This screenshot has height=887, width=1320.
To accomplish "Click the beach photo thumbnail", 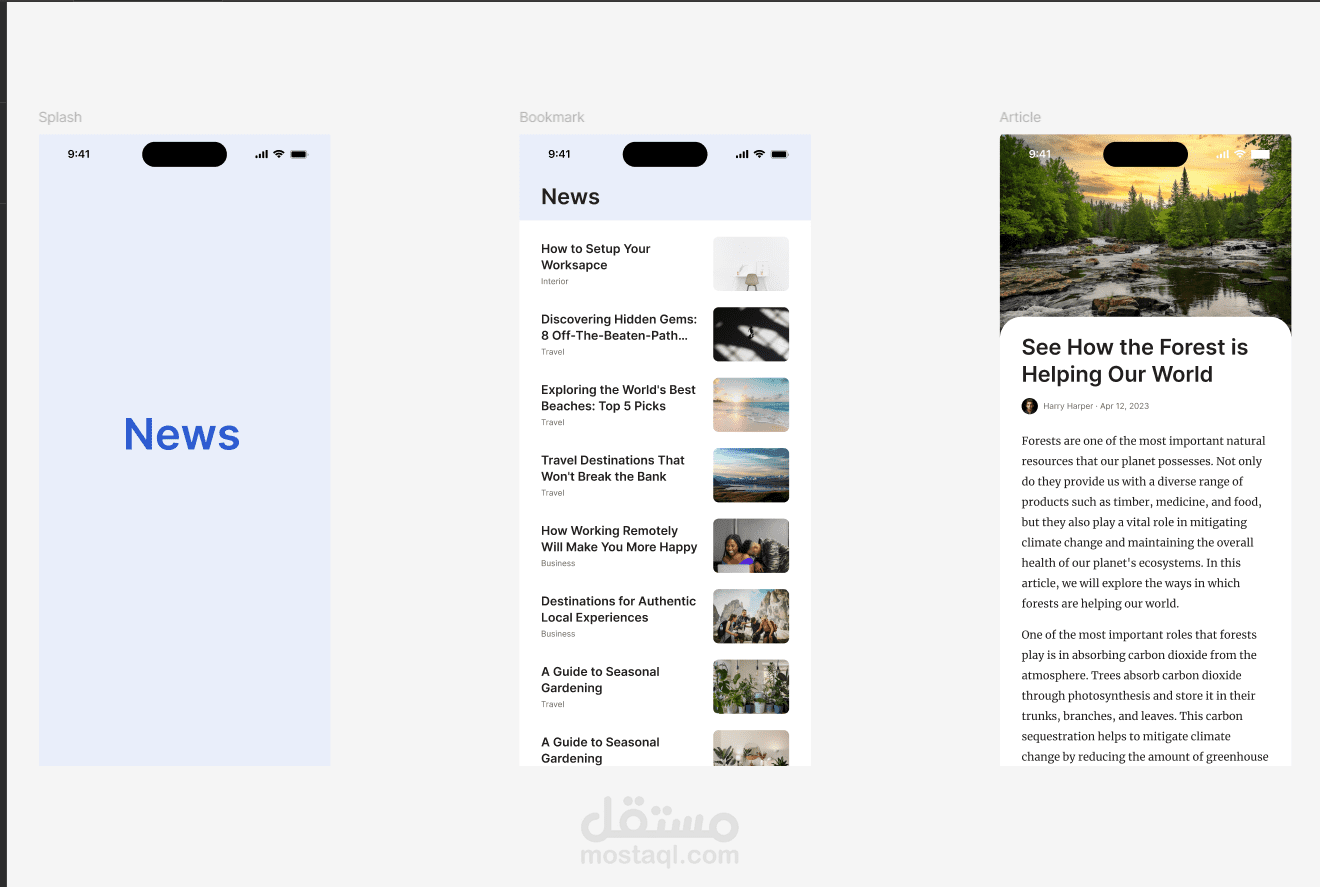I will pyautogui.click(x=751, y=405).
